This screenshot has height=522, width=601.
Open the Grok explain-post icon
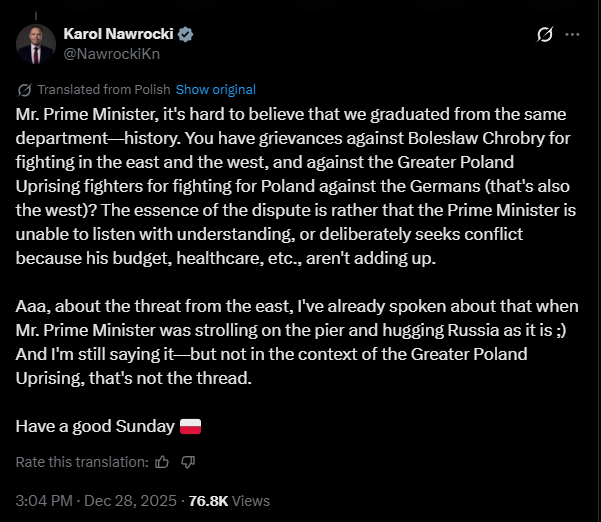545,35
